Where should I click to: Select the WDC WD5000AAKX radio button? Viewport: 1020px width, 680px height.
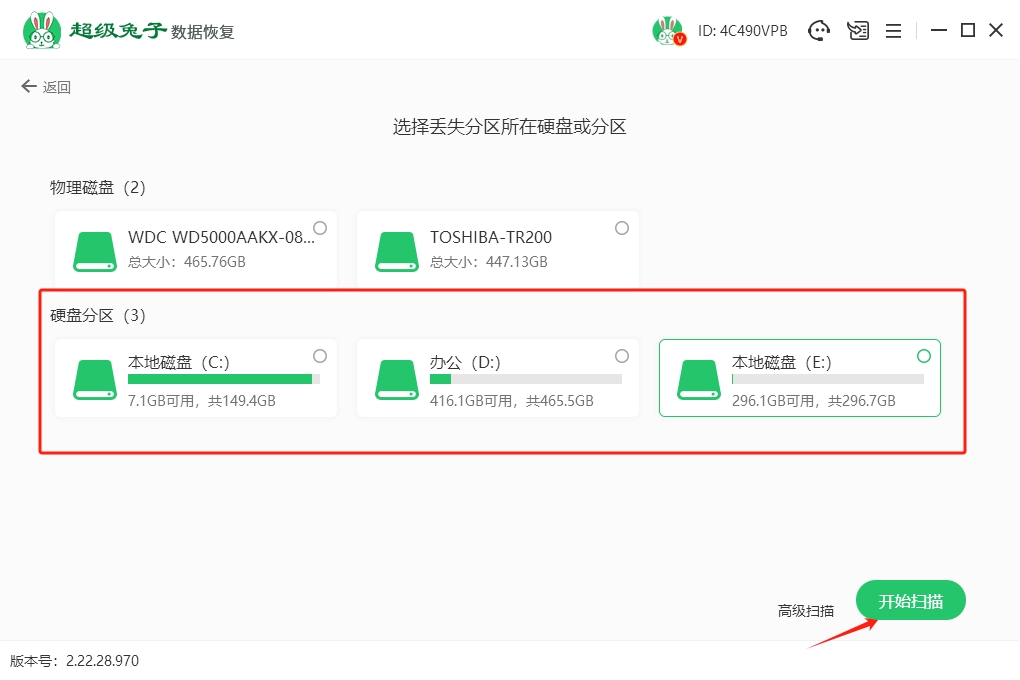[320, 228]
